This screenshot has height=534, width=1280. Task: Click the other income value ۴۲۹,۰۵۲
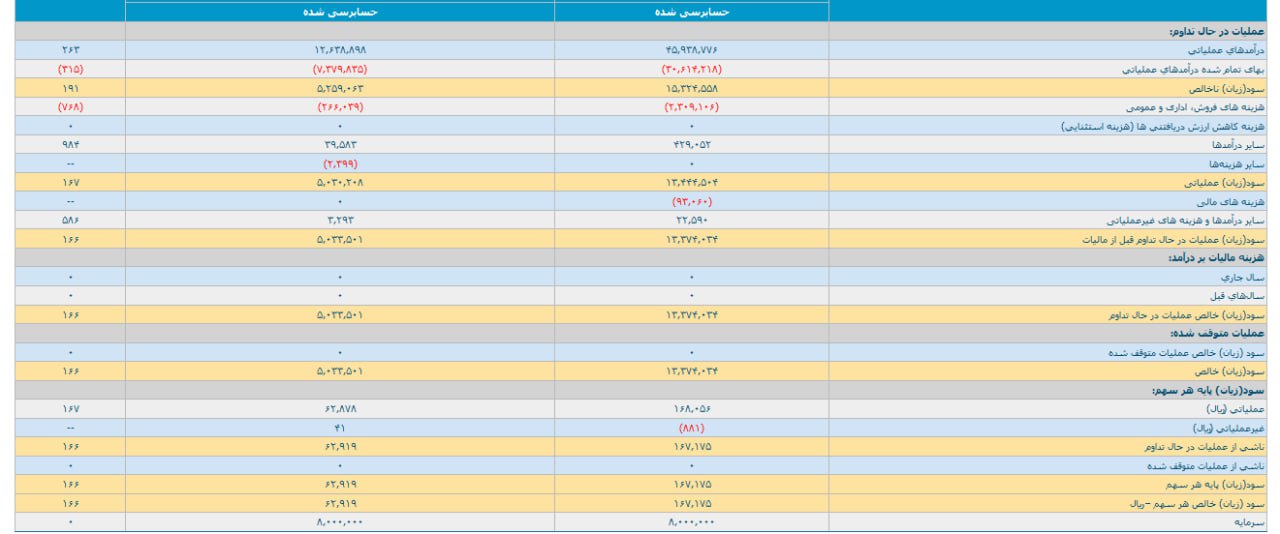click(x=691, y=145)
